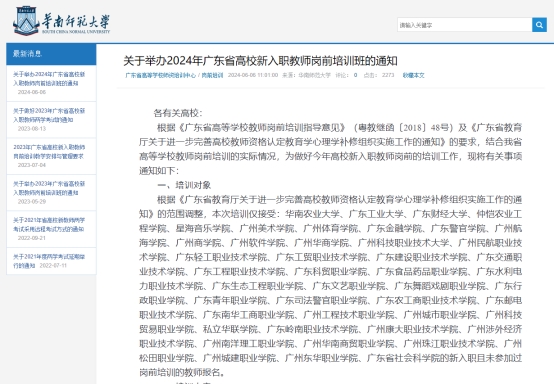
Task: Click the 收藏本文 bookmark link
Action: click(x=413, y=75)
